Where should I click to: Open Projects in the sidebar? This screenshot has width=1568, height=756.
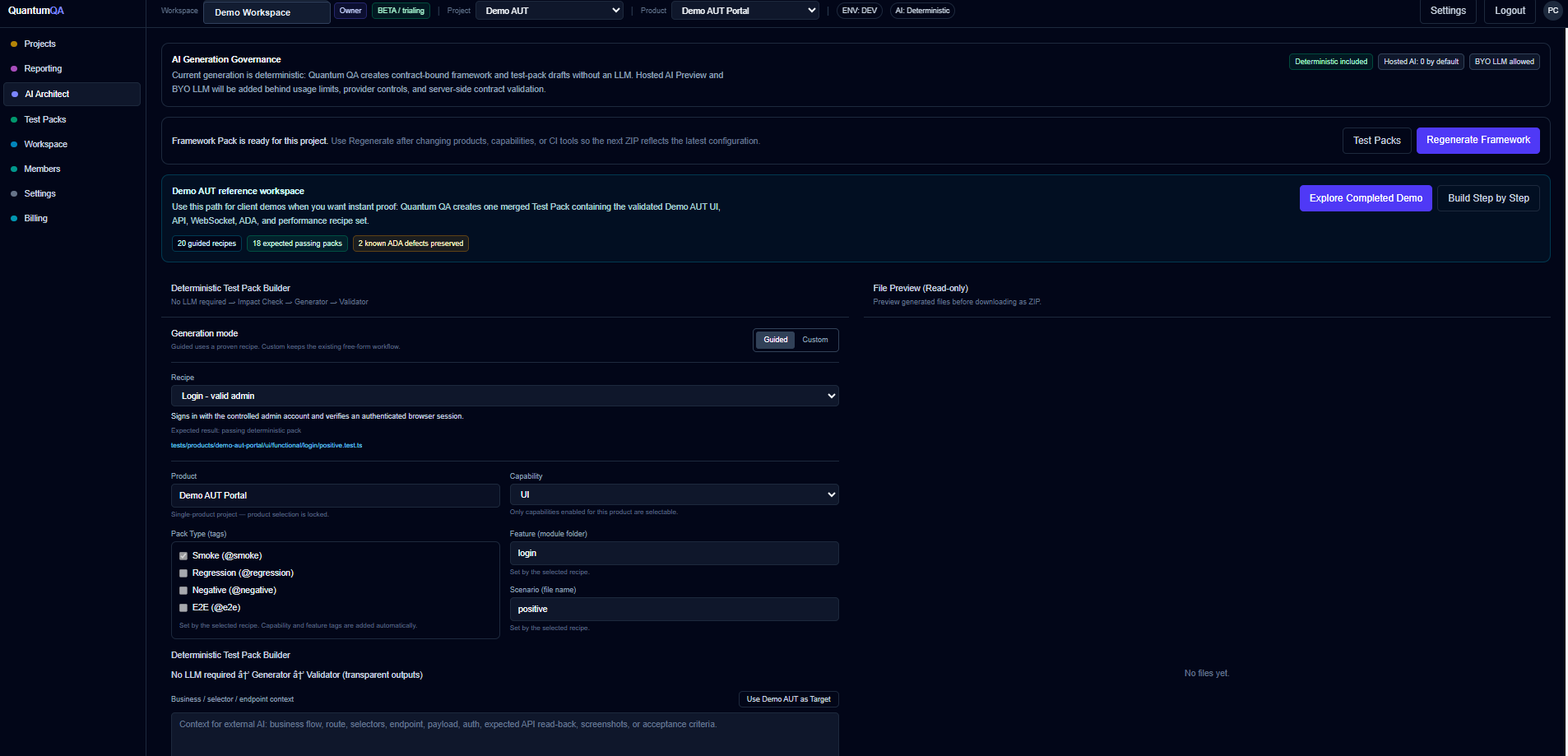[39, 44]
